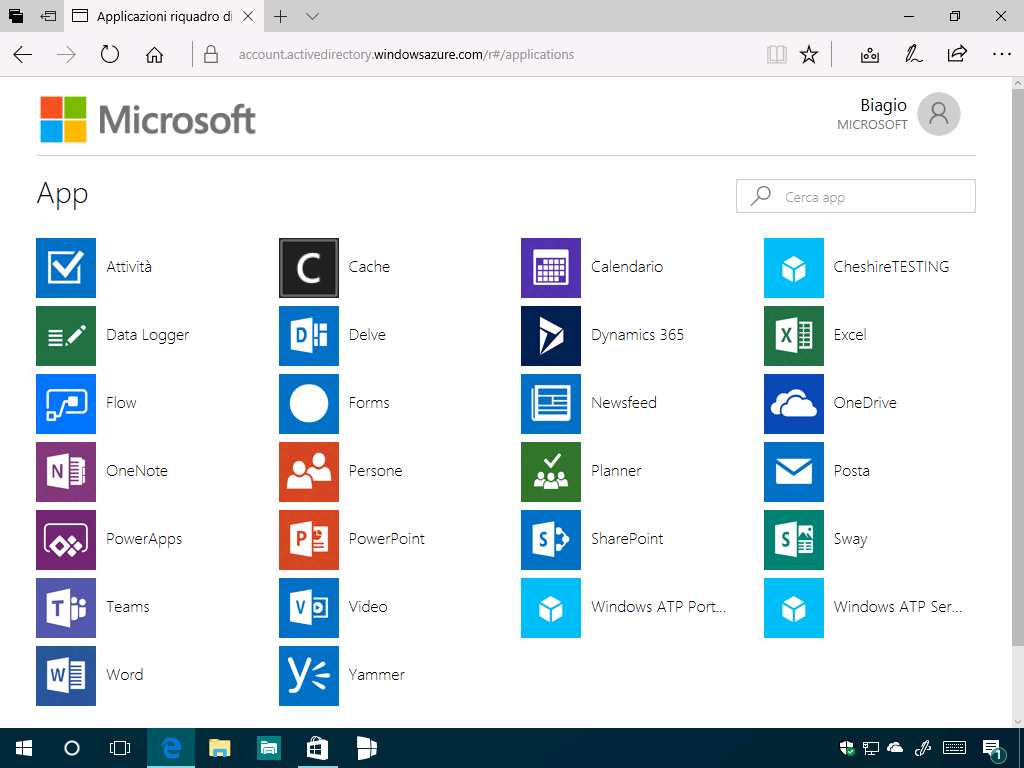Screen dimensions: 1024x768
Task: Open the touch keyboard tray icon
Action: (x=955, y=748)
